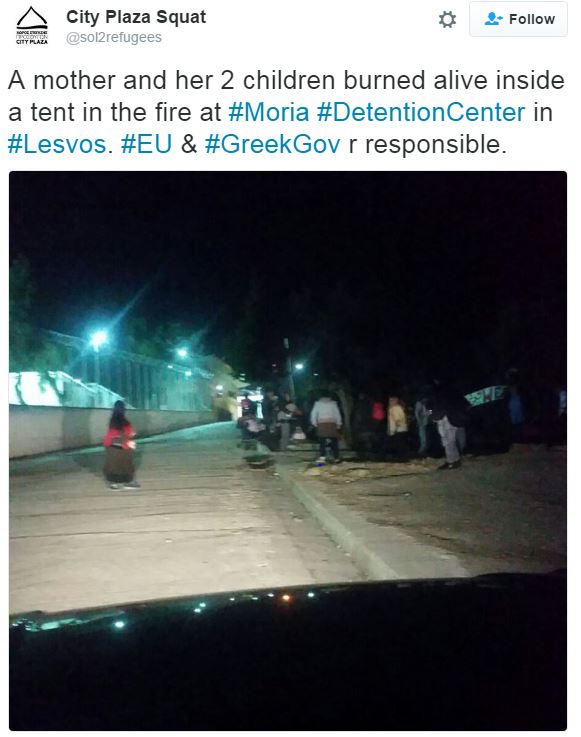Click the City Plaza Squat avatar logo

(32, 26)
